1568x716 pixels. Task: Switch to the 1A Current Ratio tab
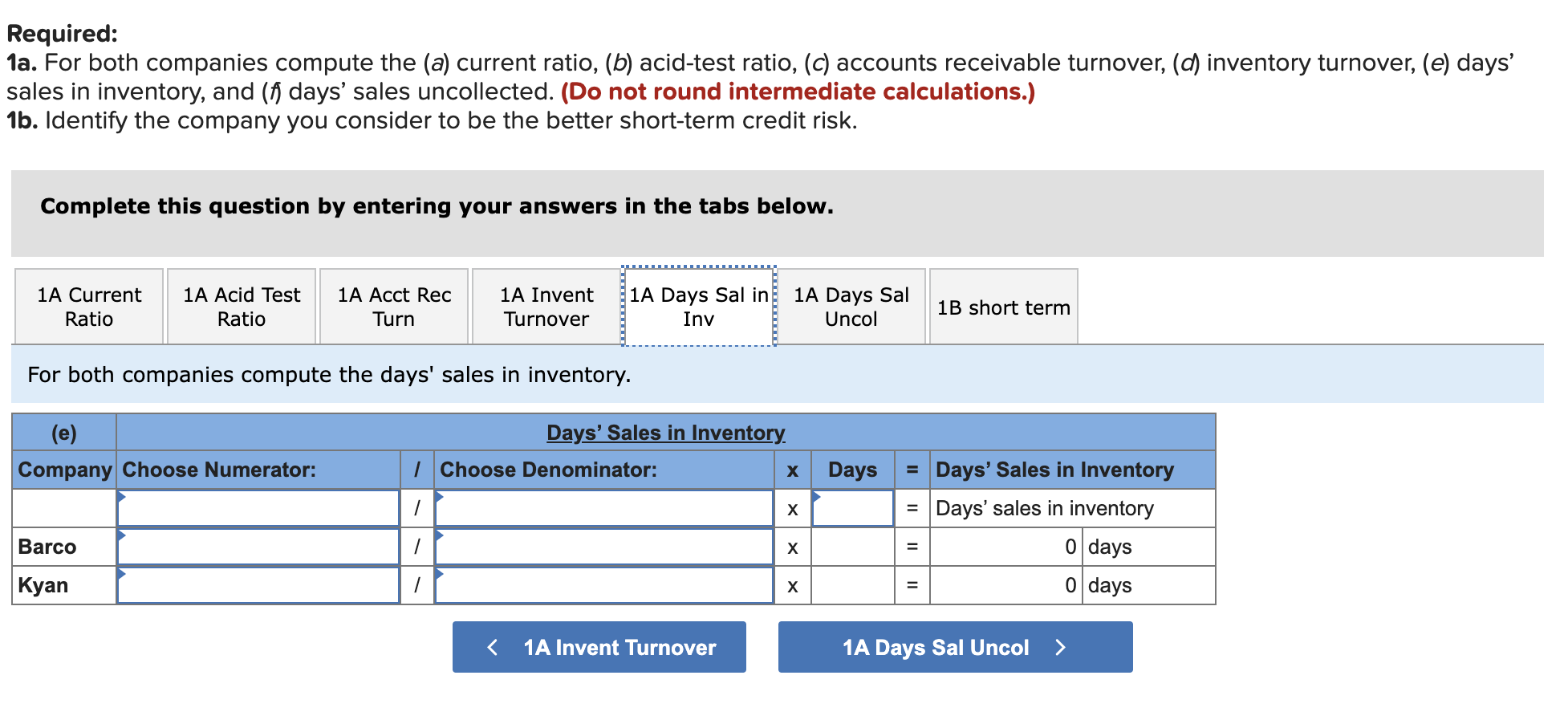(88, 307)
